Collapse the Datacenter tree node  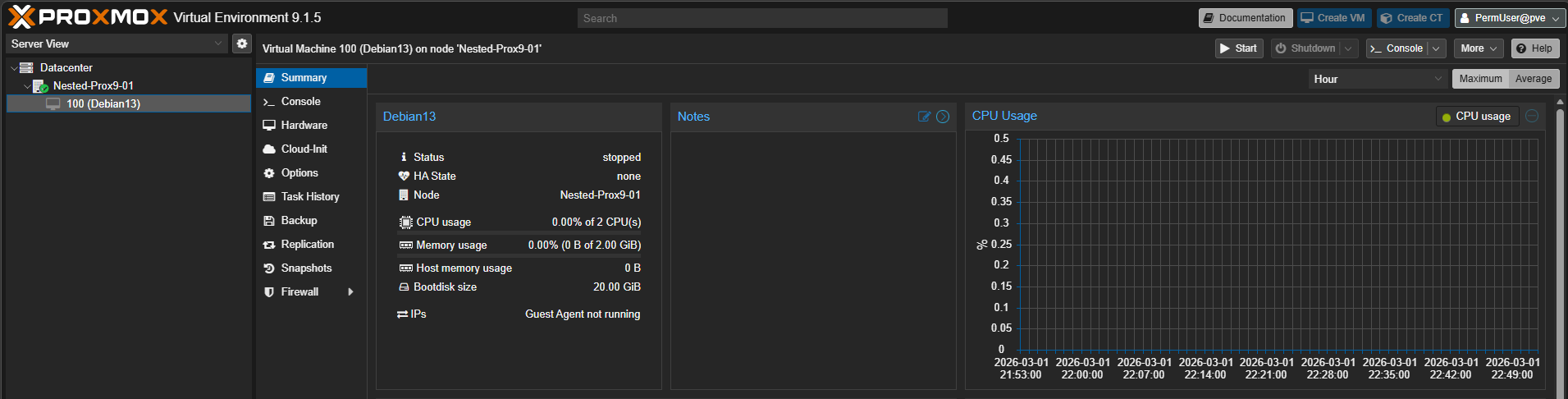click(14, 68)
